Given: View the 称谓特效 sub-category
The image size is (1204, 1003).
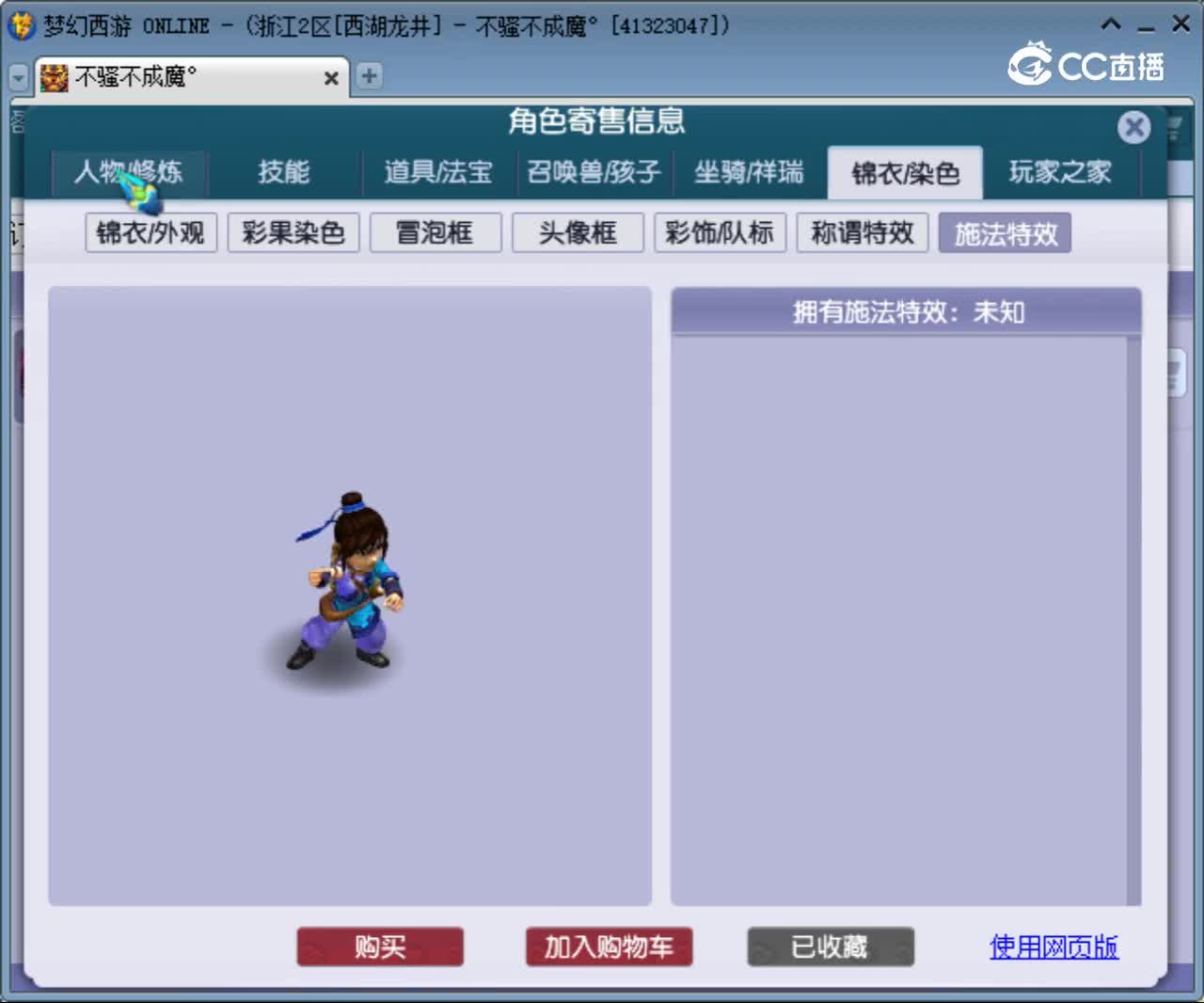Looking at the screenshot, I should click(863, 232).
